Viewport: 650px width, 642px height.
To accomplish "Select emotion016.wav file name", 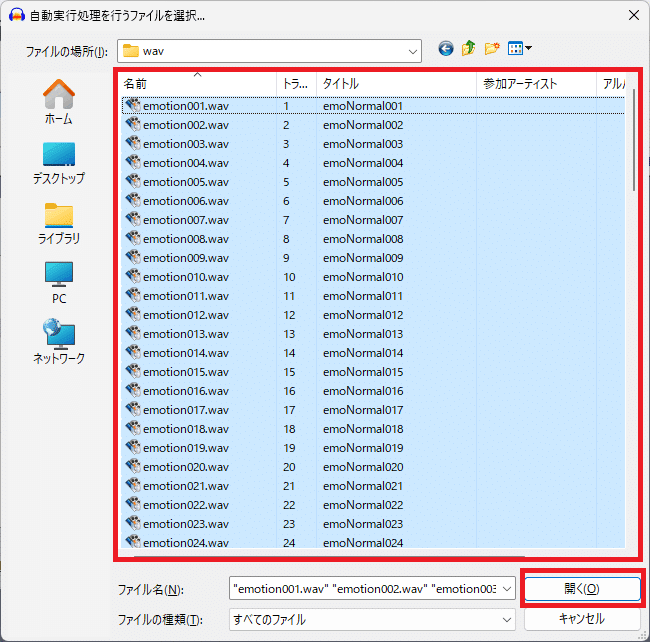I will 186,391.
